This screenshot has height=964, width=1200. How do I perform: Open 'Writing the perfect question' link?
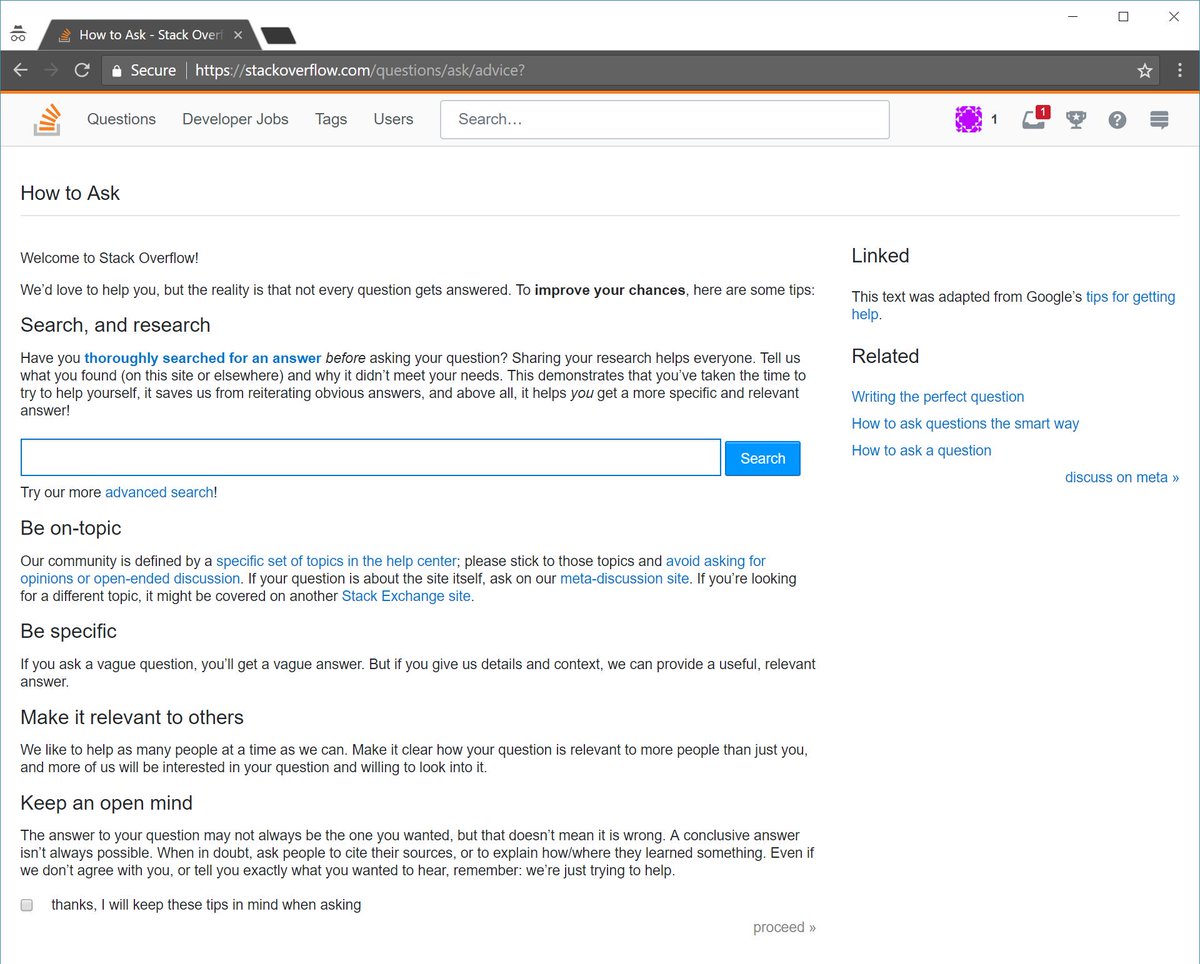(938, 397)
